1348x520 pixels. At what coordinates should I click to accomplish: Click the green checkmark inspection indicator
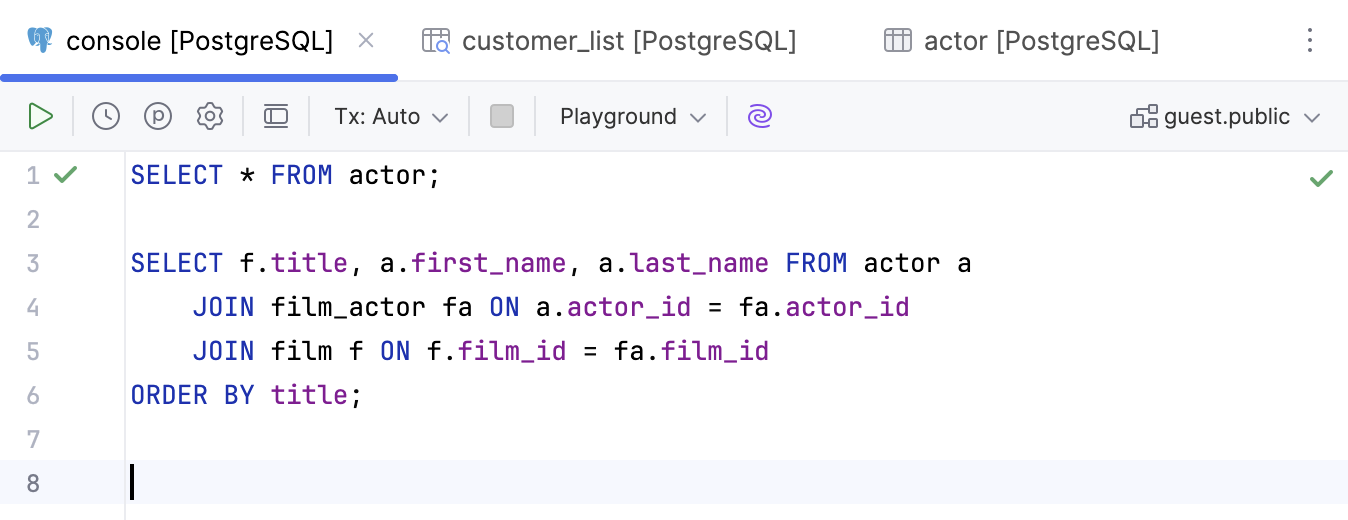pos(1321,179)
